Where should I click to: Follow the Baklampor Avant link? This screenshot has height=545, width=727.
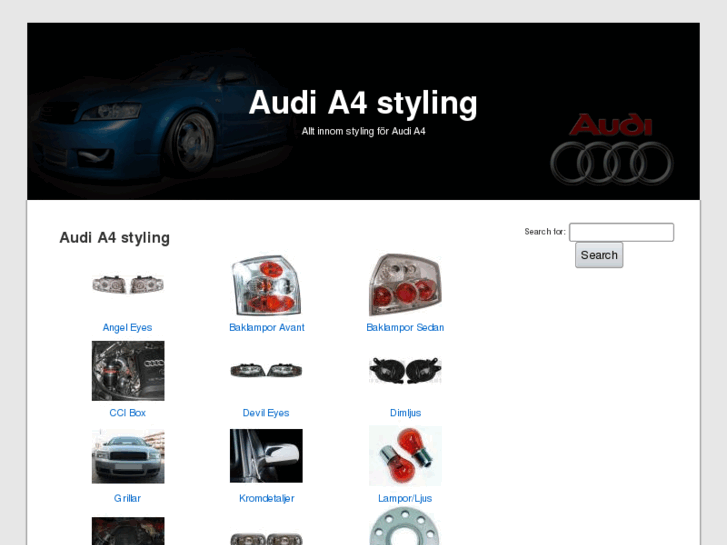(267, 327)
